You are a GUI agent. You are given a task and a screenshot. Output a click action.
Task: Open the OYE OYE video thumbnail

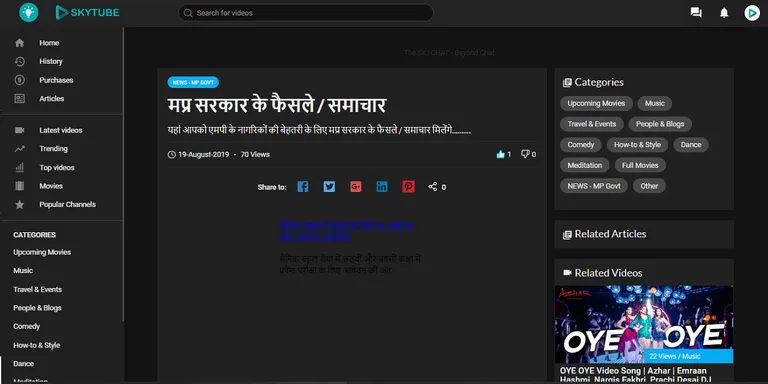pyautogui.click(x=644, y=324)
